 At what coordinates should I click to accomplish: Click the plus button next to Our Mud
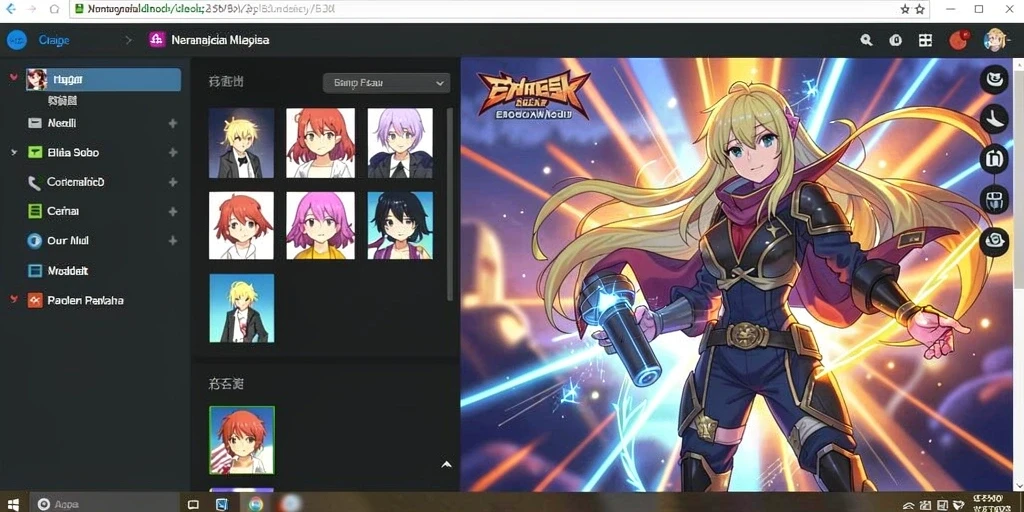click(173, 240)
